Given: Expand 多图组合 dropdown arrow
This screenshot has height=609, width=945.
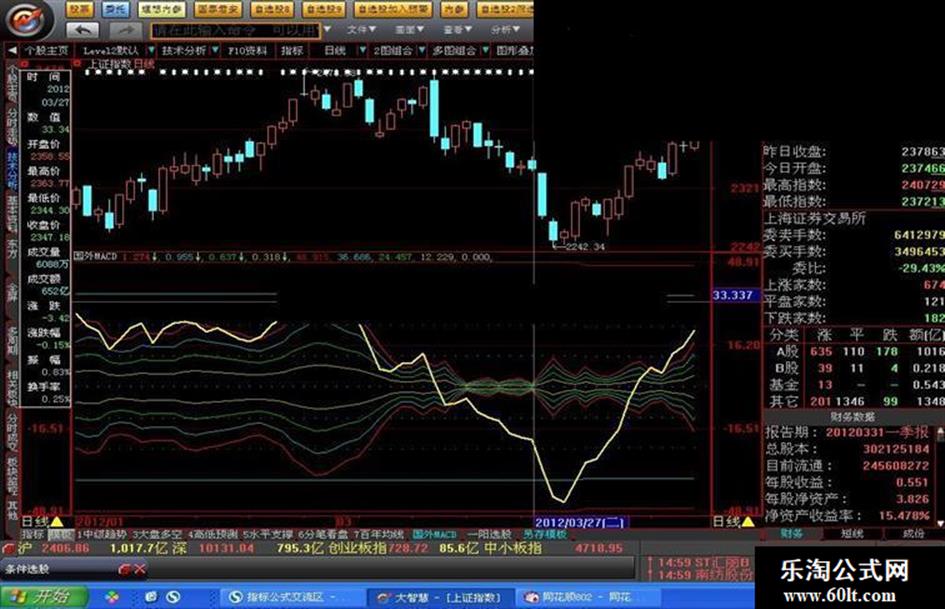Looking at the screenshot, I should coord(485,51).
